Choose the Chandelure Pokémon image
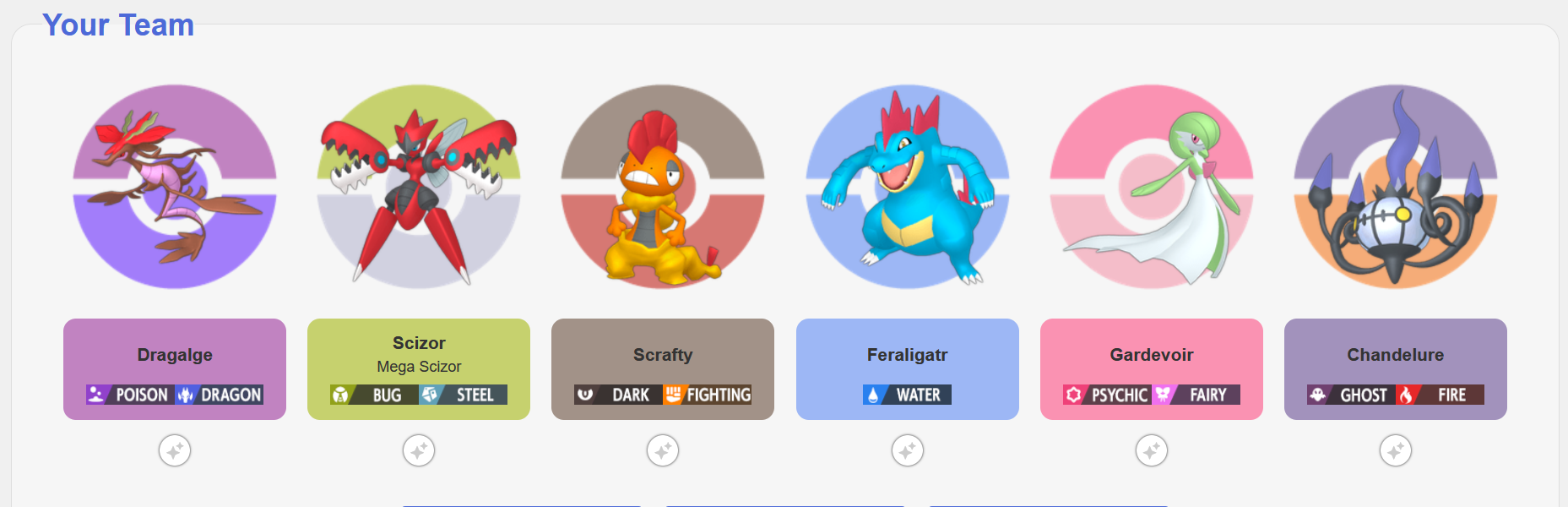Viewport: 1568px width, 507px height. click(1396, 187)
